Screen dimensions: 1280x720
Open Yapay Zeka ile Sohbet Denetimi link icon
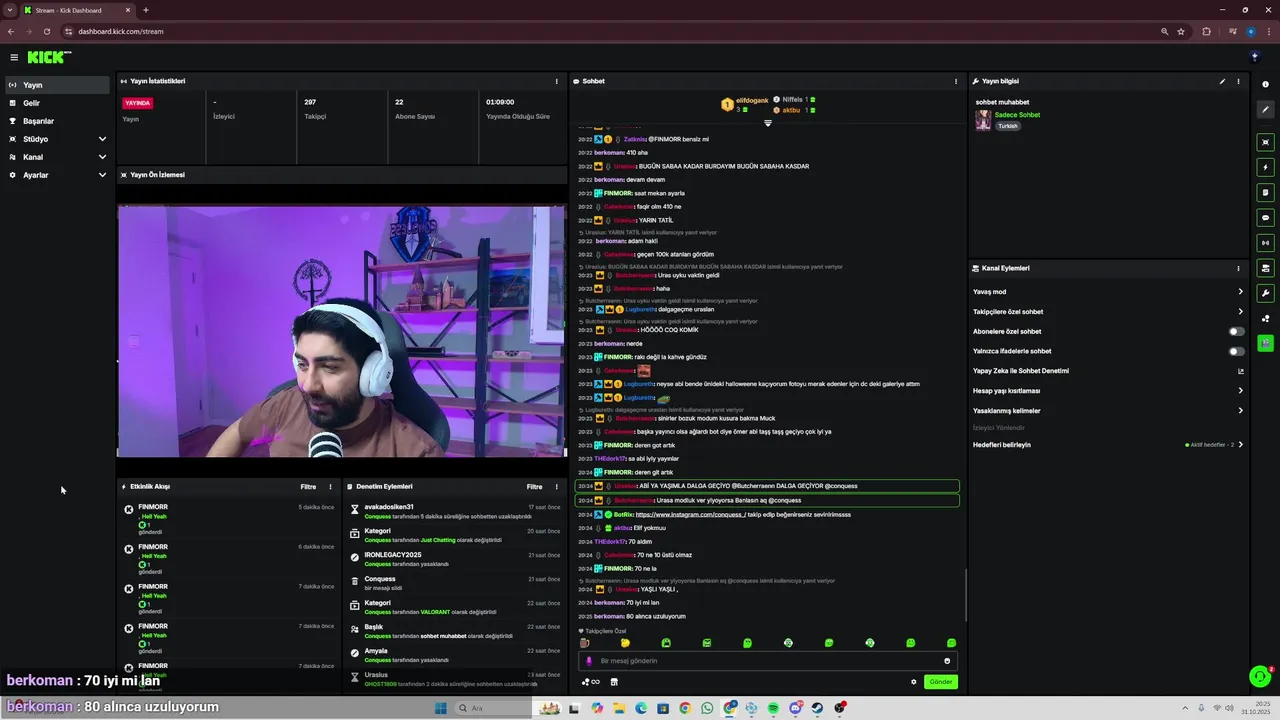[x=1240, y=371]
